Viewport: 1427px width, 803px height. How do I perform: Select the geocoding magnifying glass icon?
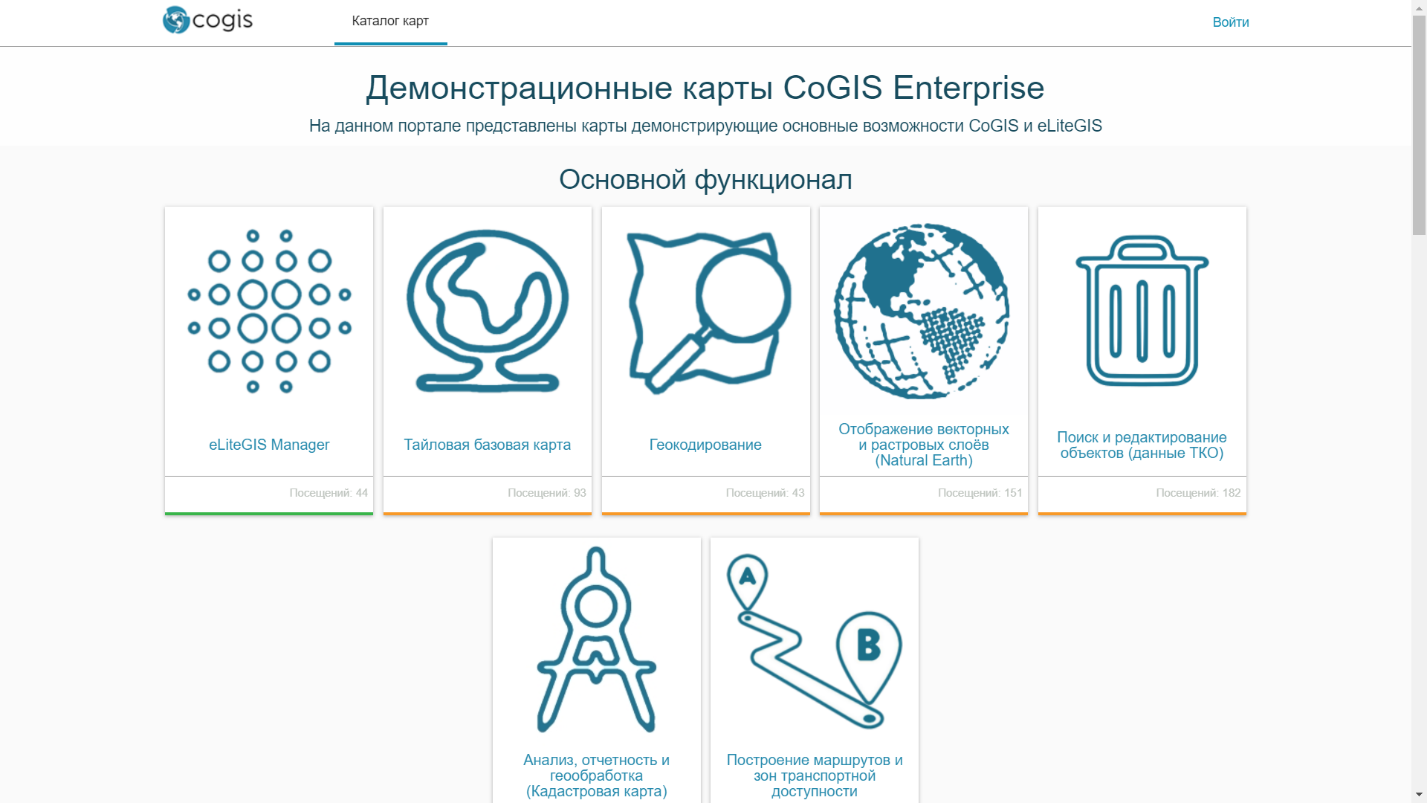point(705,310)
